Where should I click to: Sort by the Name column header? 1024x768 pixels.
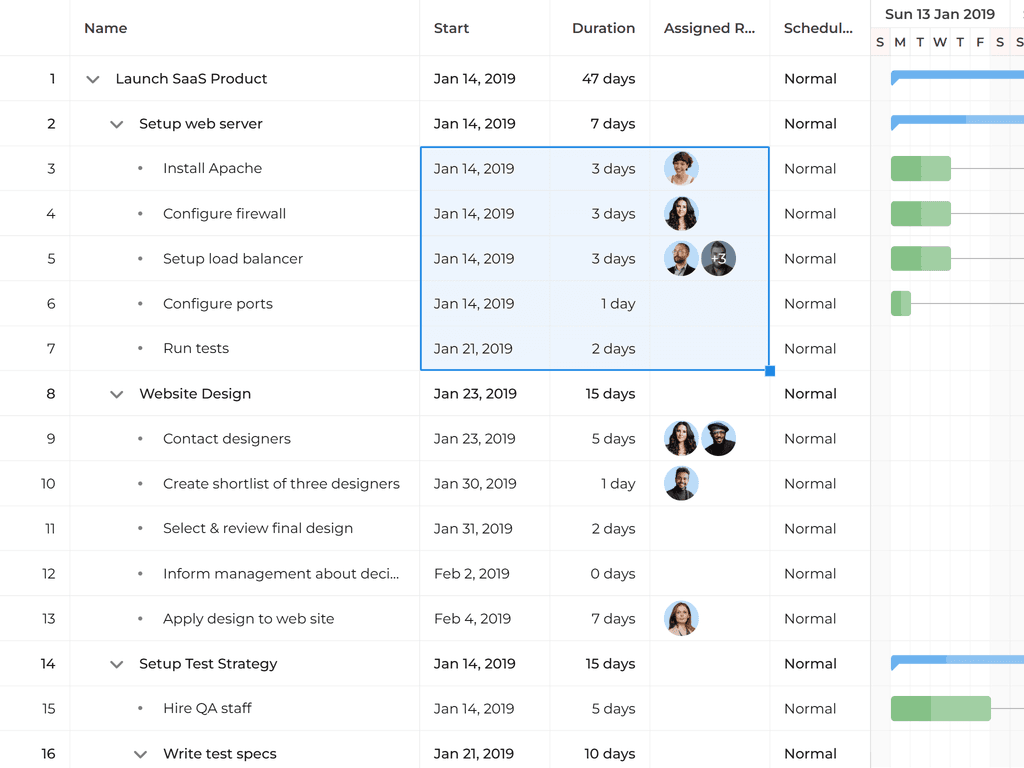106,28
